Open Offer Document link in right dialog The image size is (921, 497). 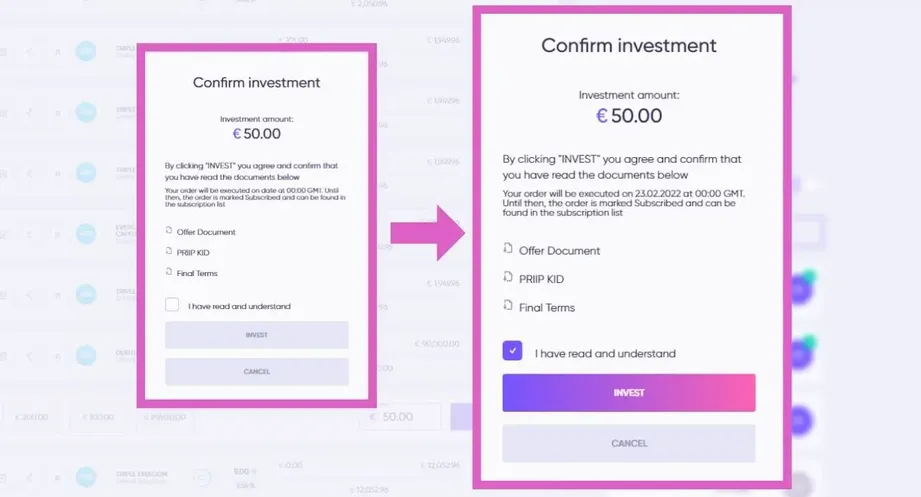pos(559,251)
